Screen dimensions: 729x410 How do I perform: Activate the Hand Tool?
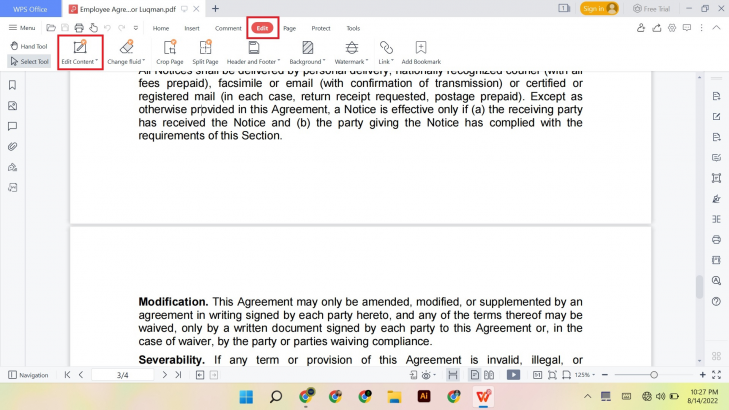point(29,46)
